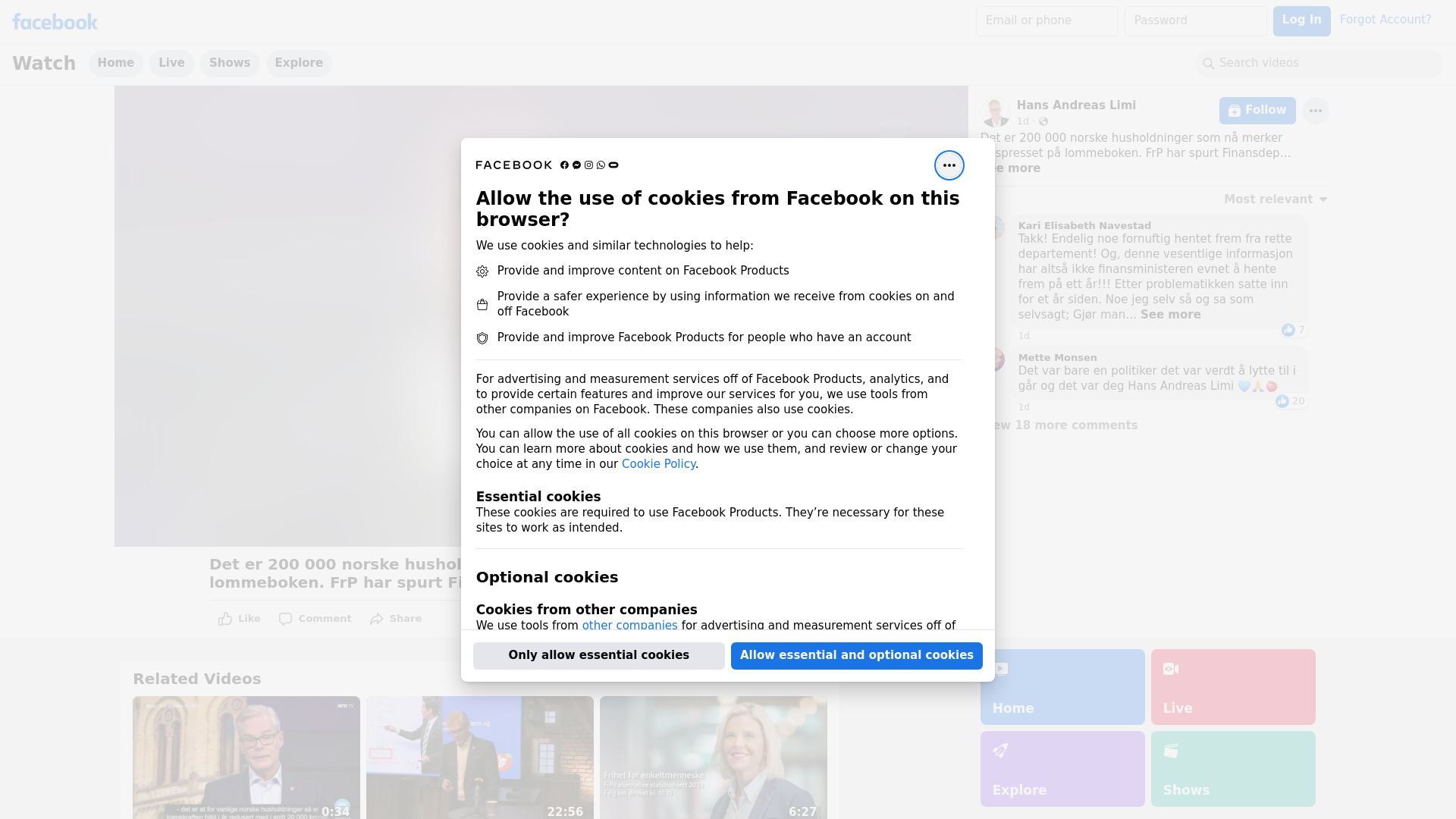Image resolution: width=1456 pixels, height=819 pixels.
Task: Click the Comment button below the video
Action: 315,619
